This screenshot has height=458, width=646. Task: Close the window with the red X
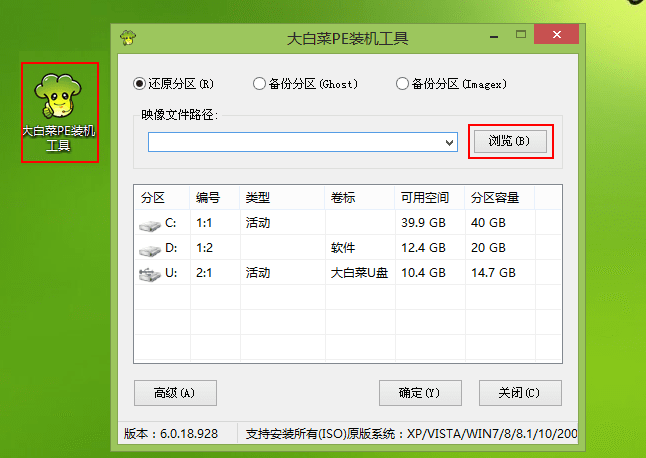tap(557, 34)
